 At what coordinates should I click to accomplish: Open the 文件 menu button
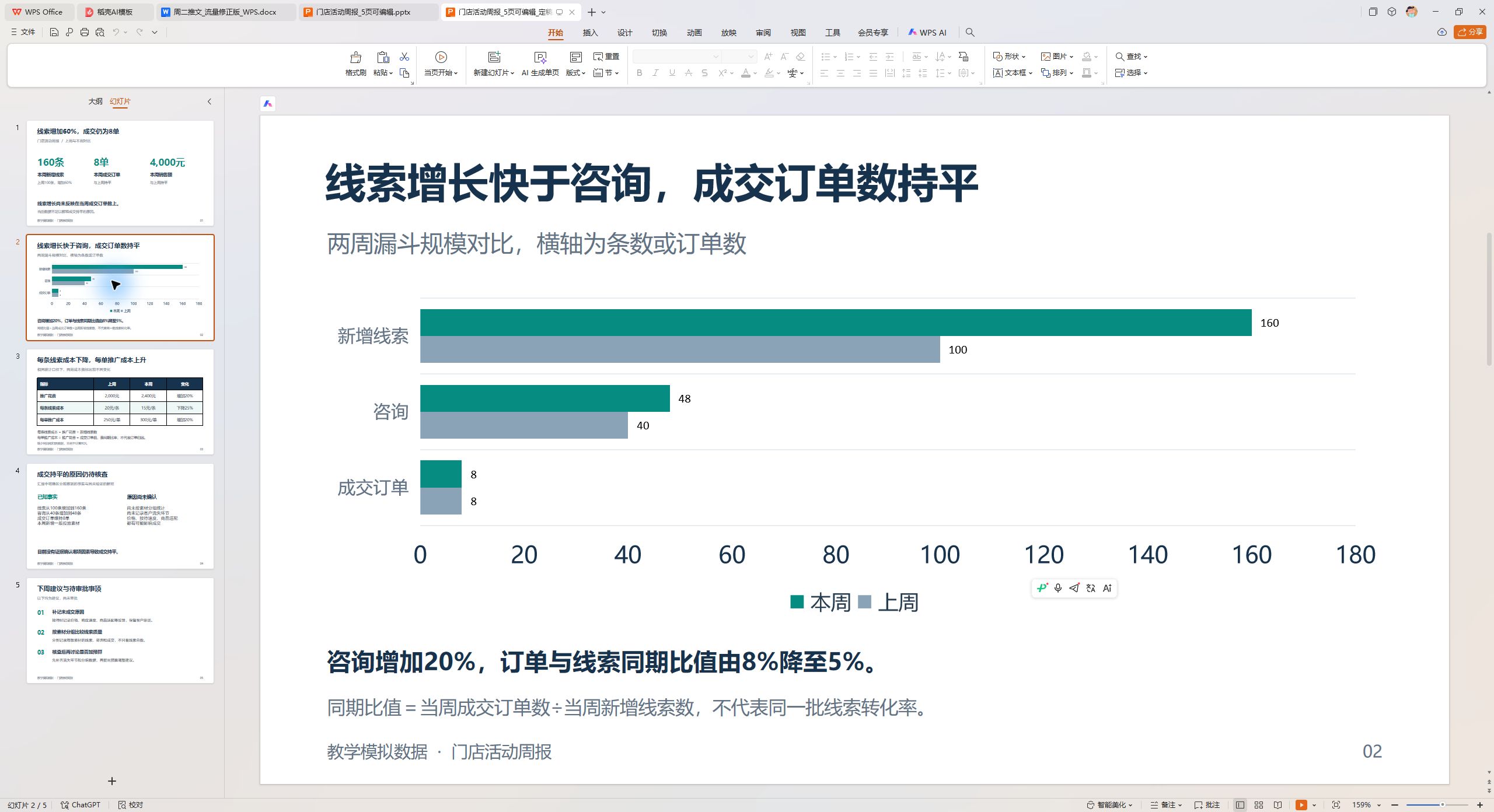(x=23, y=32)
